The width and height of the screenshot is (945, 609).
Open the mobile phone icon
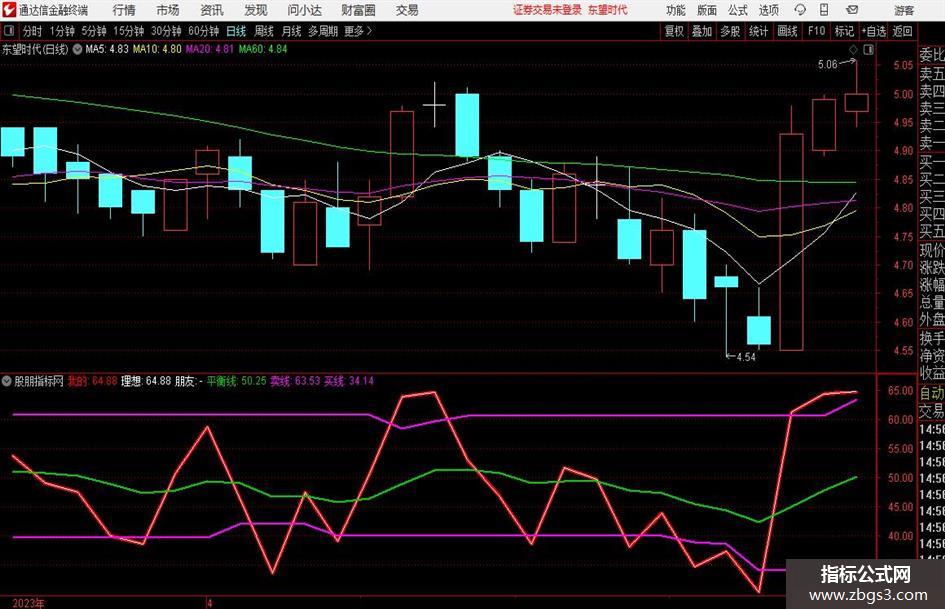click(x=824, y=10)
